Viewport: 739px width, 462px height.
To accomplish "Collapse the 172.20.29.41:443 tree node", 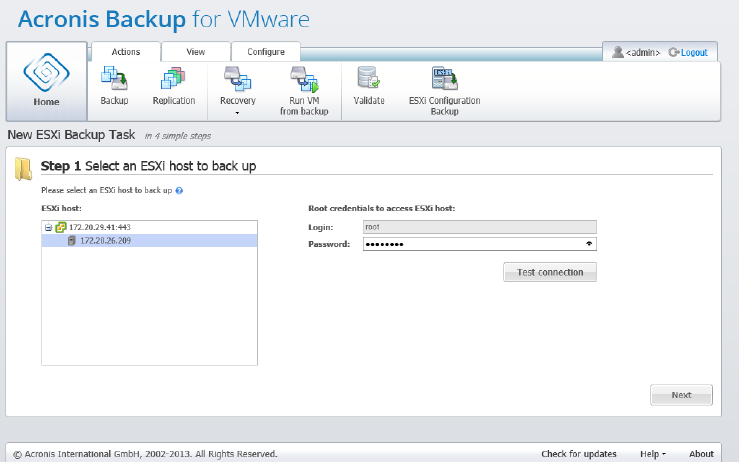I will coord(48,227).
